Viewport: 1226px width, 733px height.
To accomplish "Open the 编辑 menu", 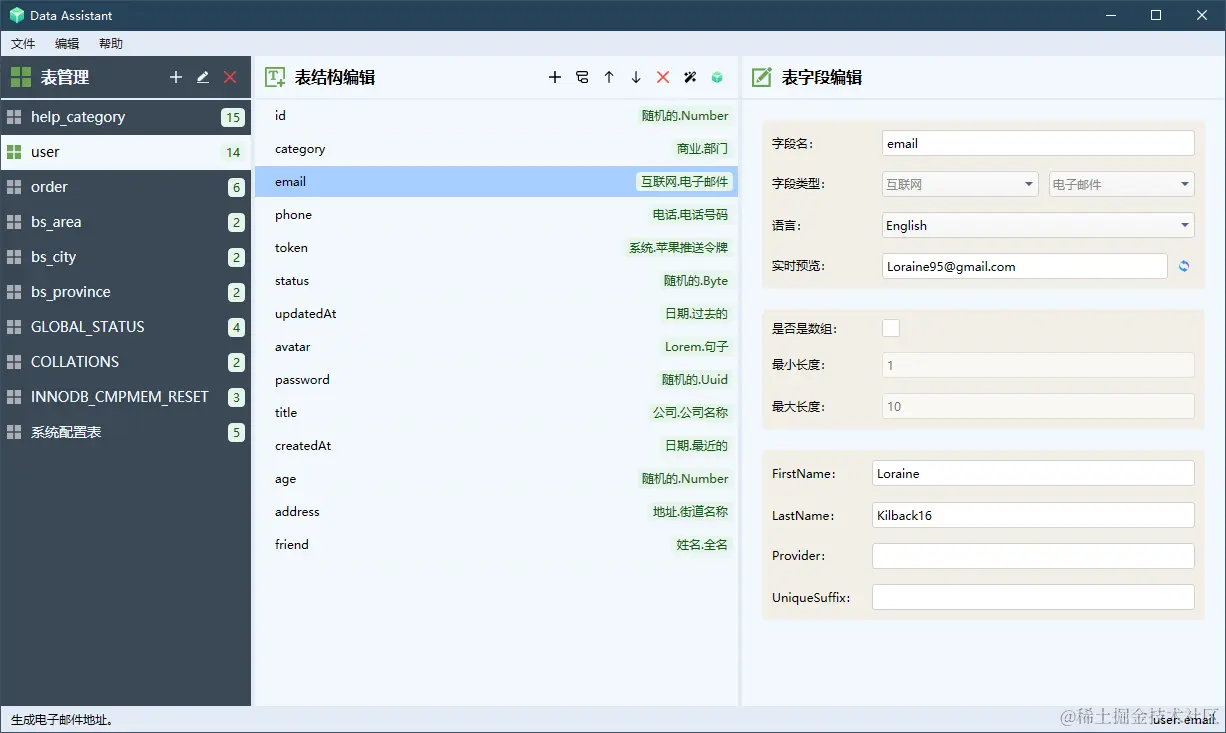I will (x=67, y=44).
